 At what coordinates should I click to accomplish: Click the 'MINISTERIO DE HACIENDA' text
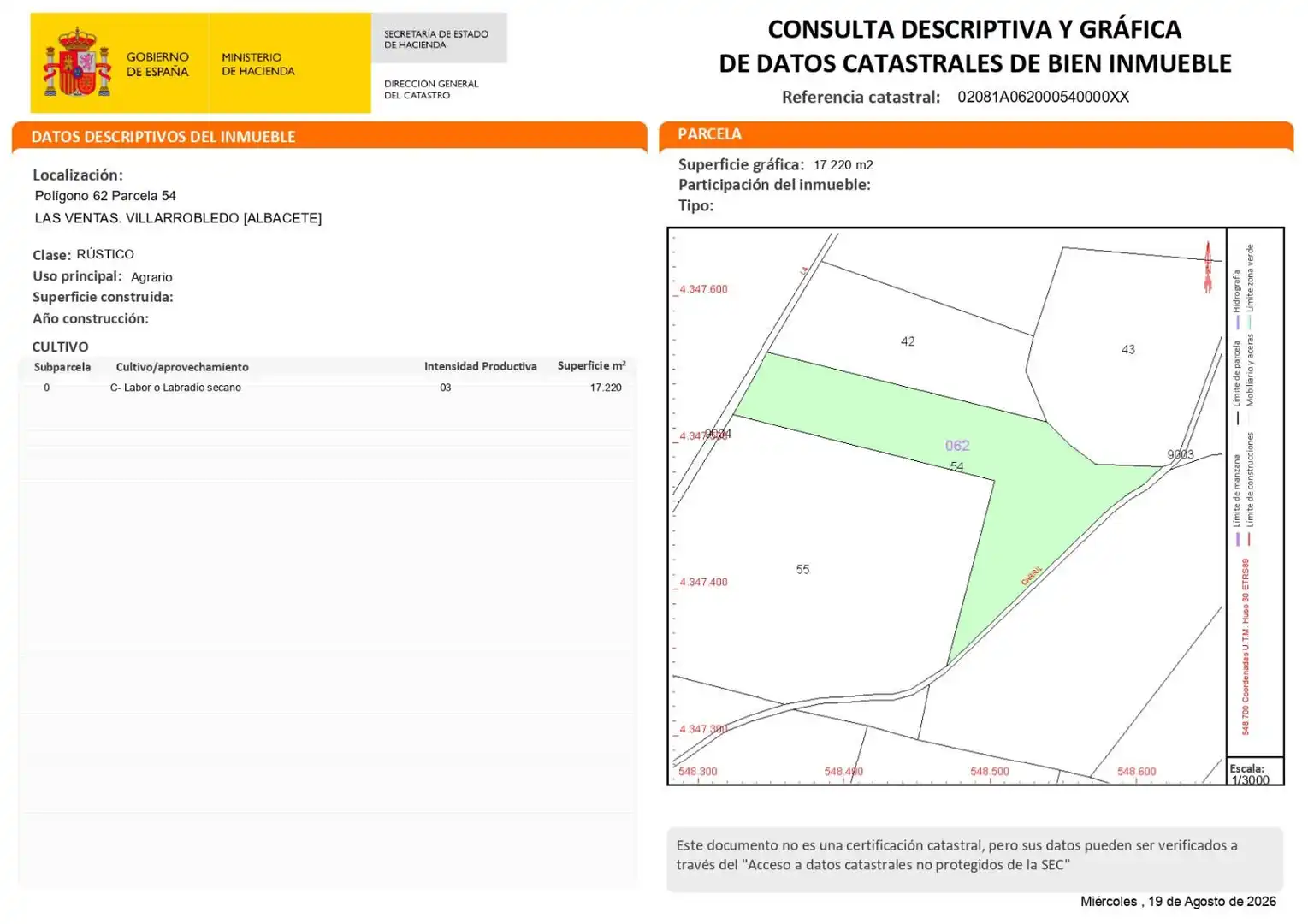tap(258, 64)
